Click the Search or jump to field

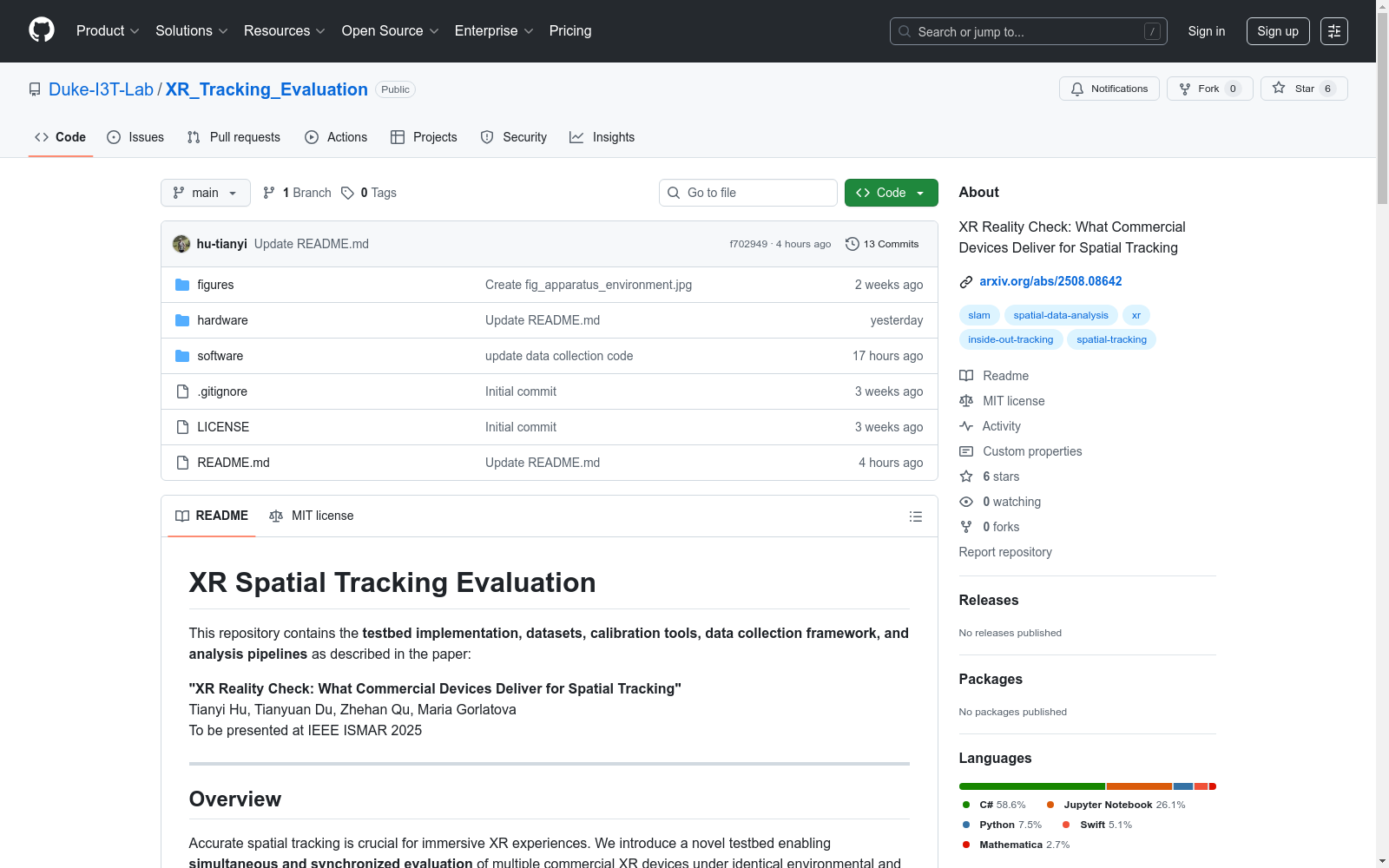click(x=1029, y=31)
